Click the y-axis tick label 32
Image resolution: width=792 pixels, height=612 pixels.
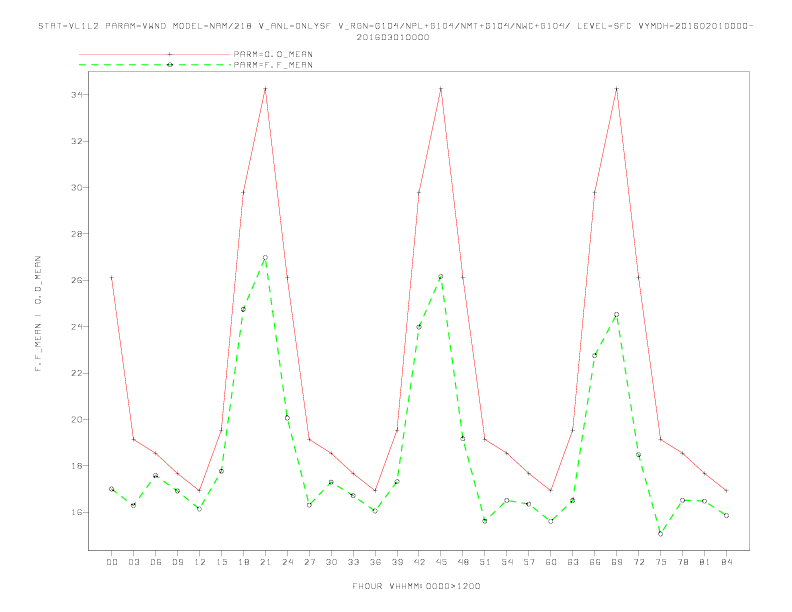(77, 141)
